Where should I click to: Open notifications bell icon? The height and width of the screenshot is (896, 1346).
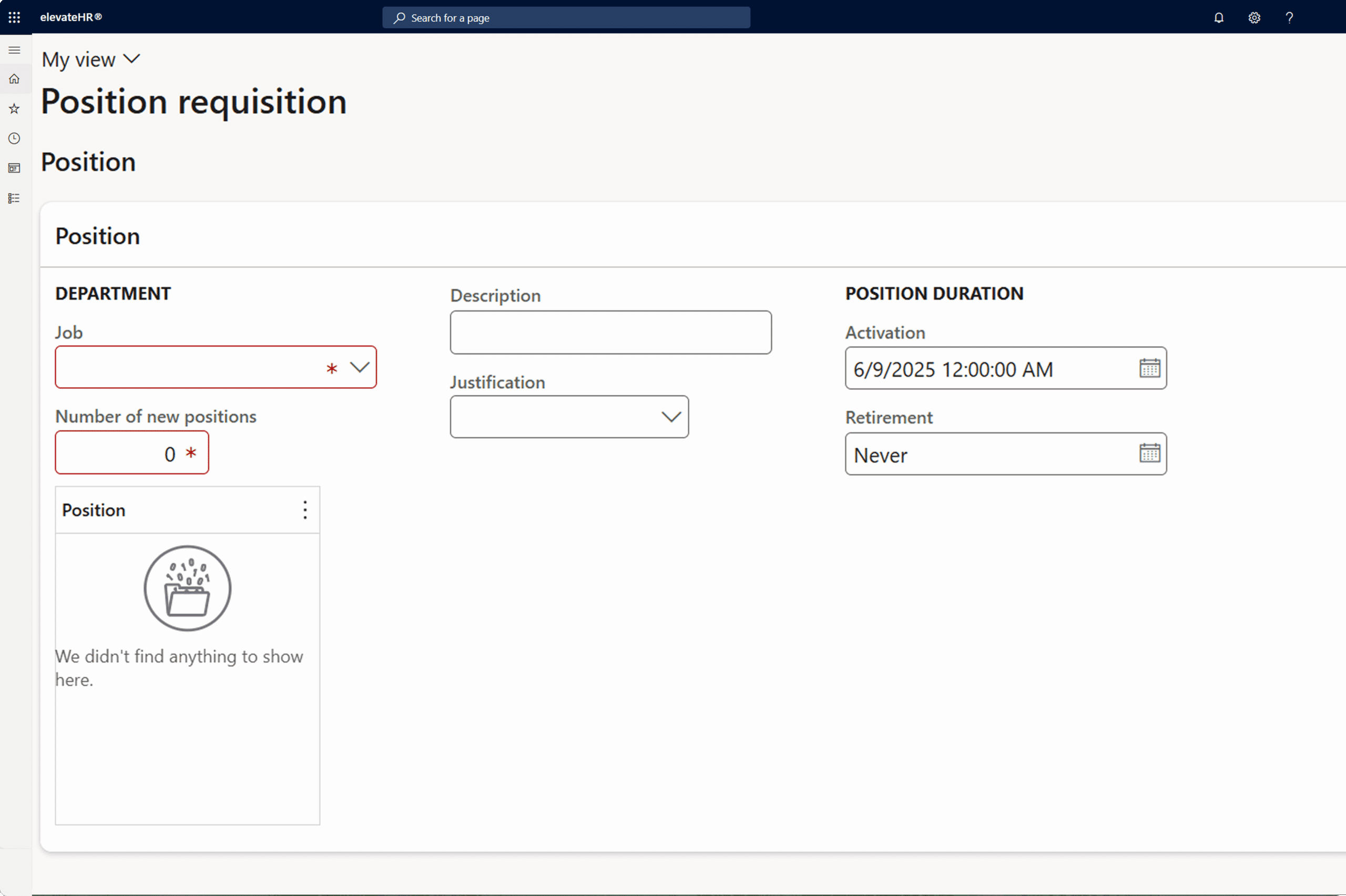(1219, 18)
